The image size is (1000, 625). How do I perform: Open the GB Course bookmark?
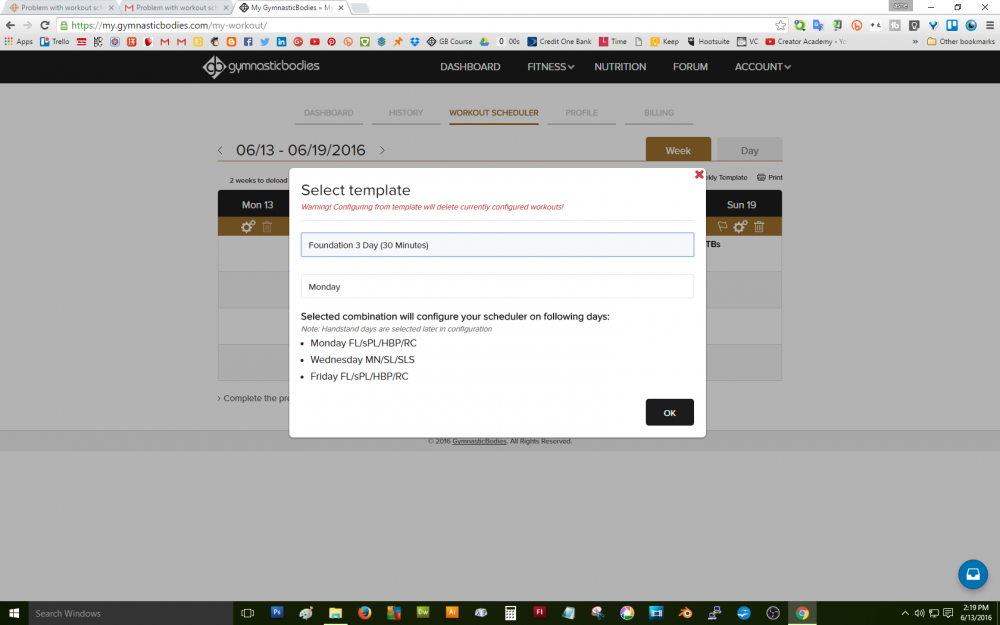[450, 41]
